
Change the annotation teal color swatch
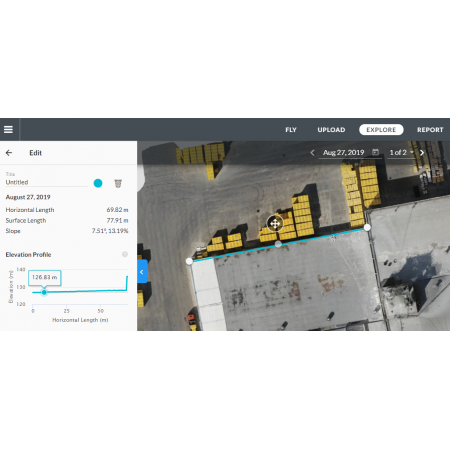[98, 183]
